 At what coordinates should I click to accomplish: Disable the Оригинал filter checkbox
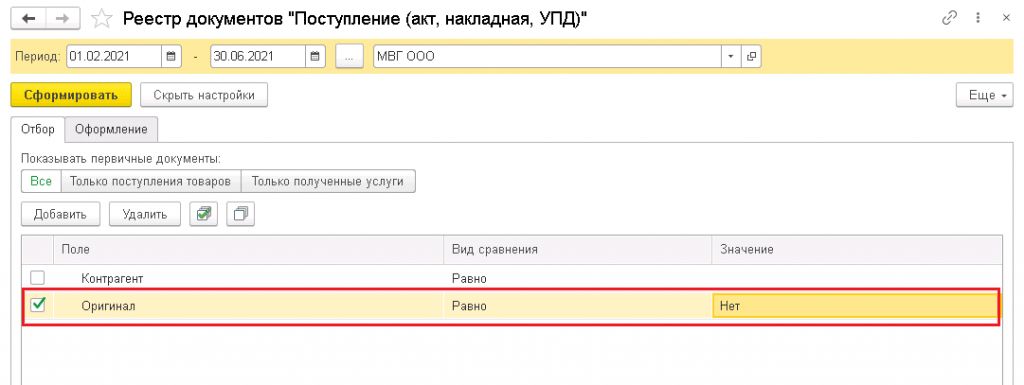point(38,304)
